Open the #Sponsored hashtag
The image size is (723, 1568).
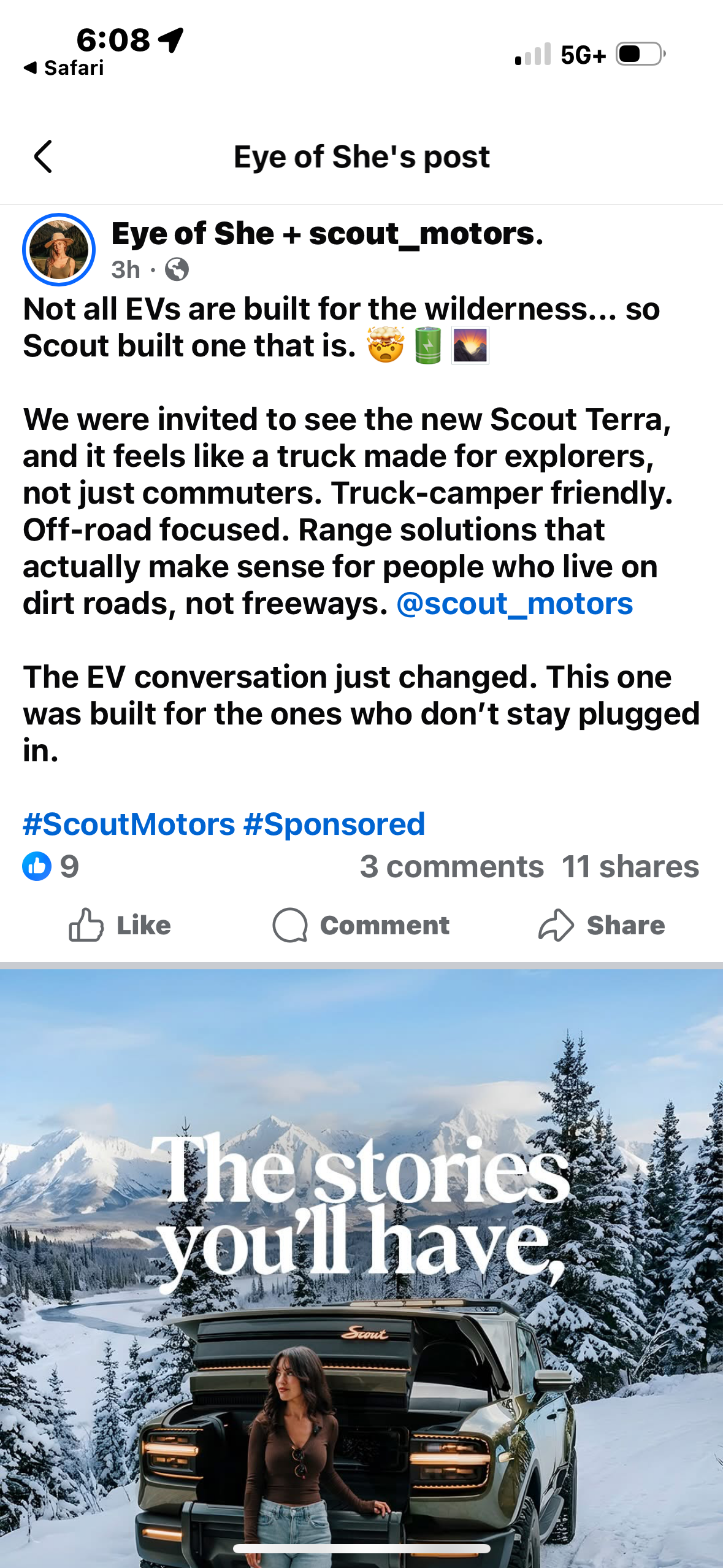coord(334,824)
